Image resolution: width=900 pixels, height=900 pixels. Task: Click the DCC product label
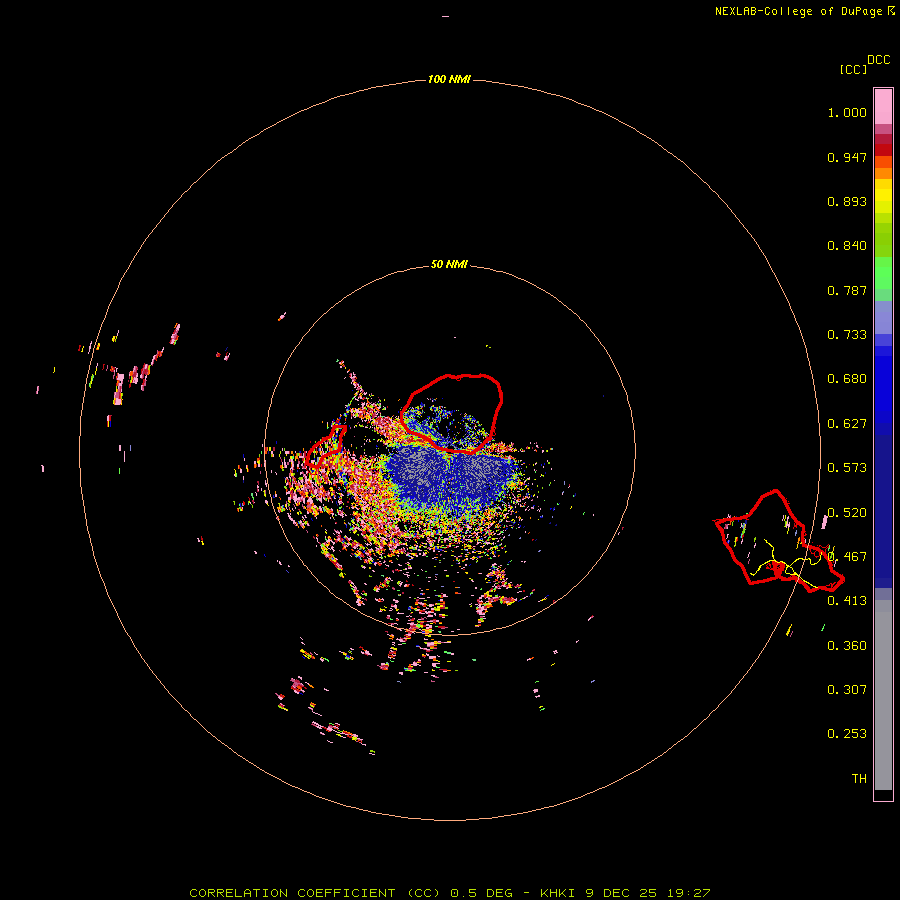878,60
